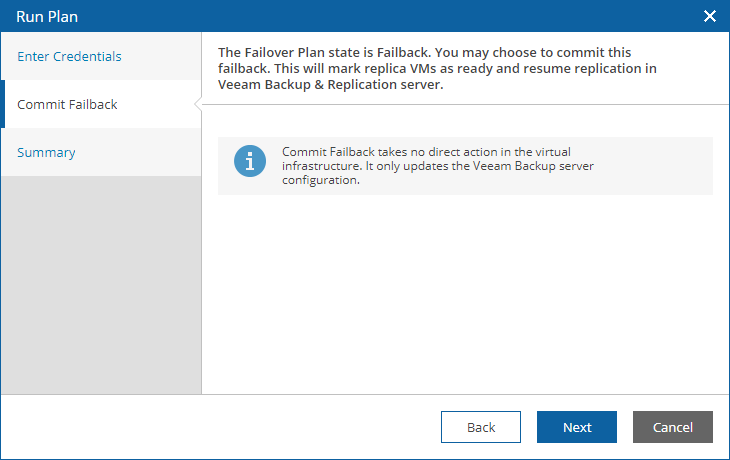Click the blank white area below the info box
Screen dimensions: 730x460
click(466, 294)
